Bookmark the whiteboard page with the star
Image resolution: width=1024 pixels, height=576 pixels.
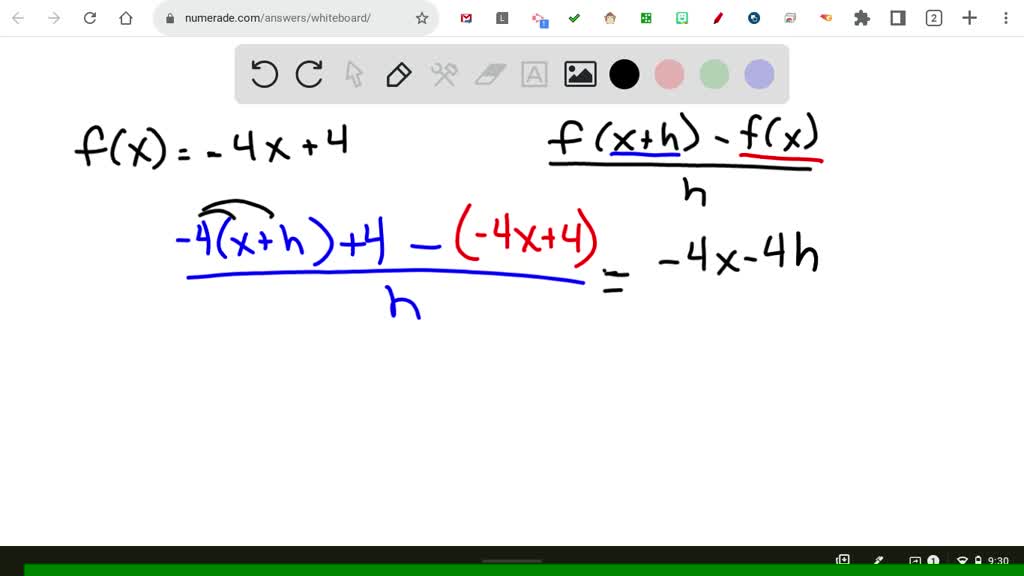pyautogui.click(x=421, y=17)
